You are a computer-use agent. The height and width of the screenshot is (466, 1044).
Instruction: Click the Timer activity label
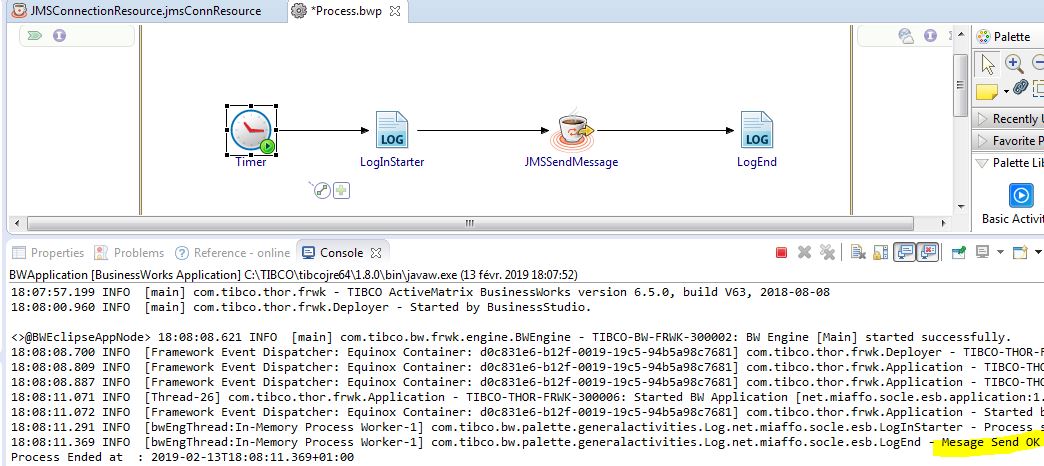(x=250, y=162)
